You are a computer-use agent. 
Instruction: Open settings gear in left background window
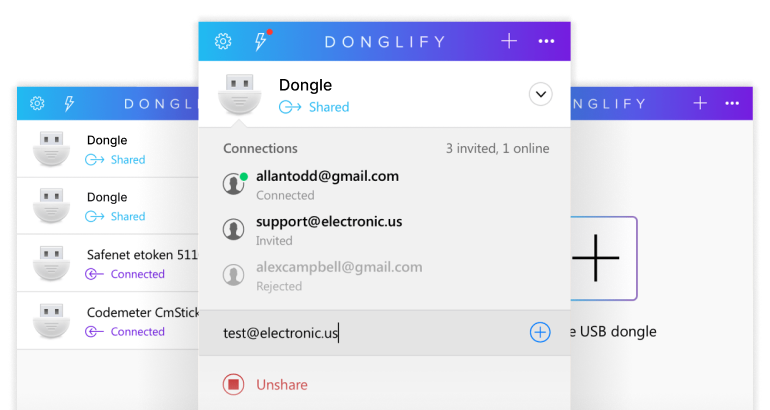tap(37, 103)
